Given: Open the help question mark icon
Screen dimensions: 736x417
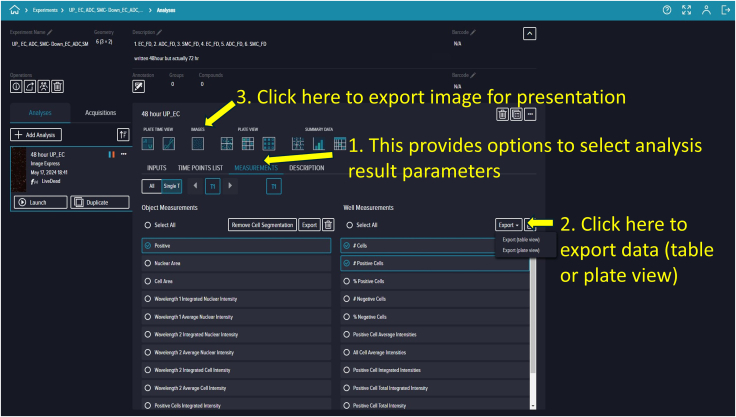Looking at the screenshot, I should [x=667, y=10].
